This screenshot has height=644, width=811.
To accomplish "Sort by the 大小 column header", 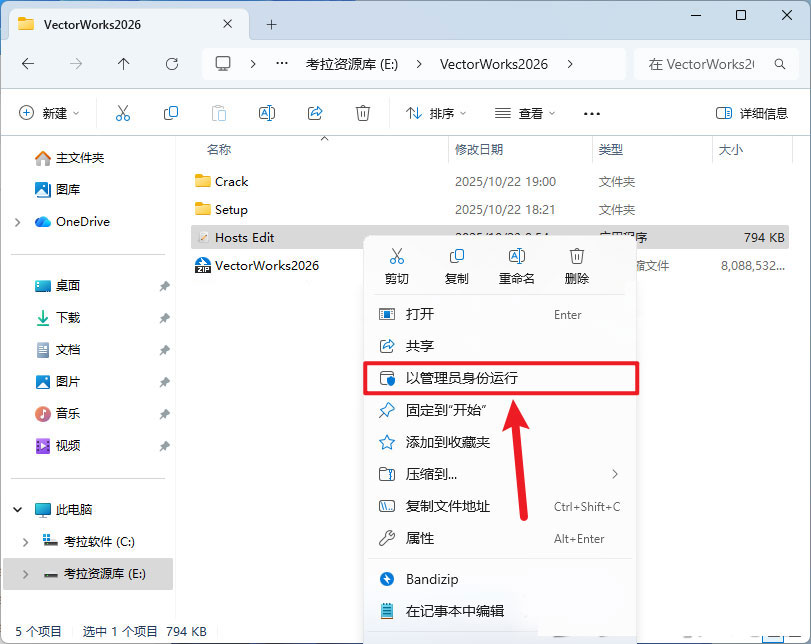I will point(731,149).
